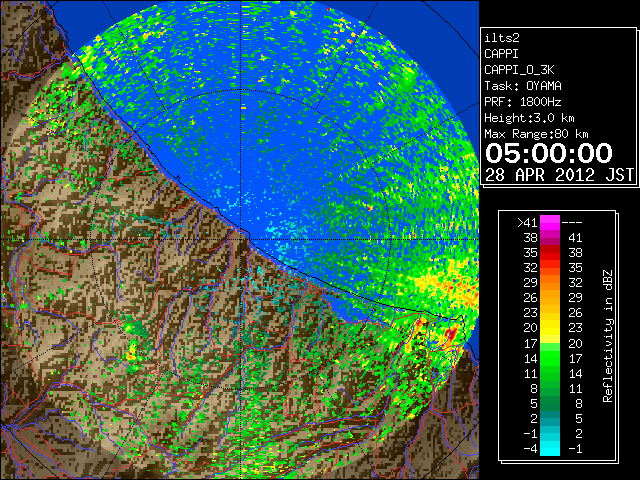Click the yellow 20–23 dBZ legend band

[x=550, y=328]
